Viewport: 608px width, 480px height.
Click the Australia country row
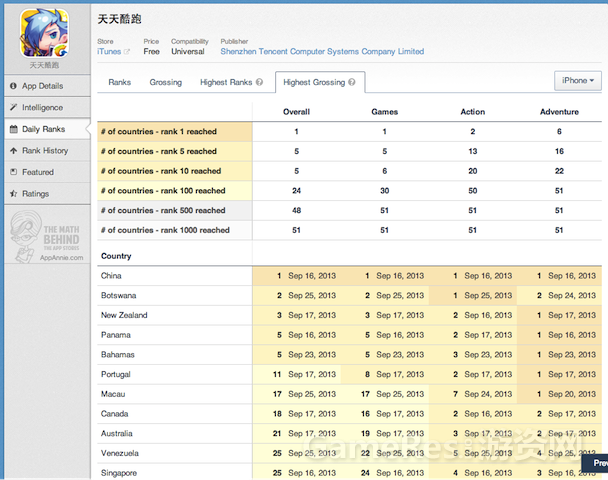point(349,434)
